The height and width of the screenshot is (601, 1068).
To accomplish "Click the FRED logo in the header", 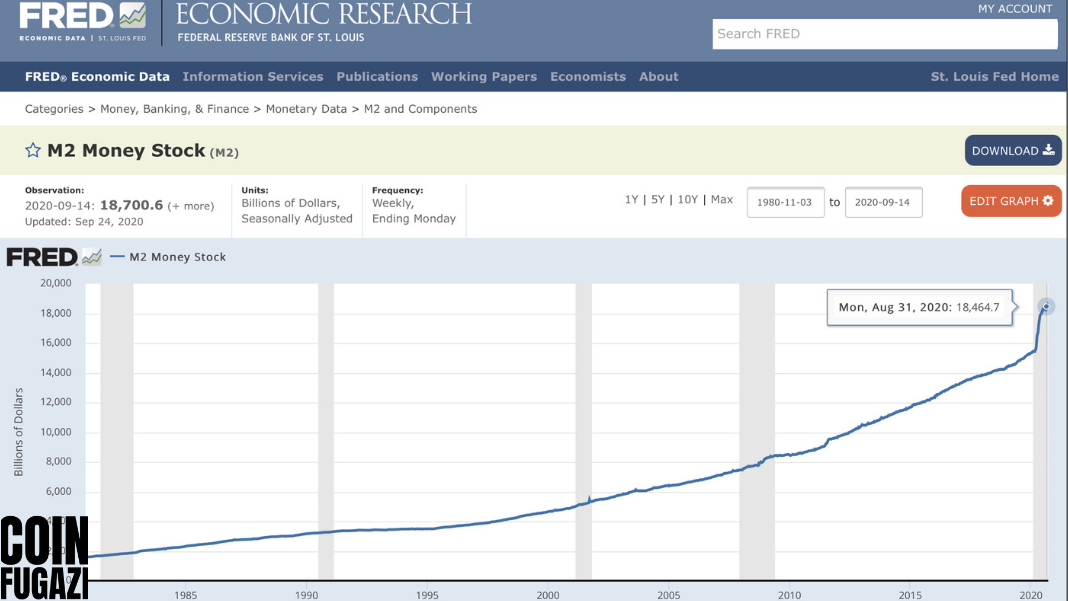I will click(82, 22).
